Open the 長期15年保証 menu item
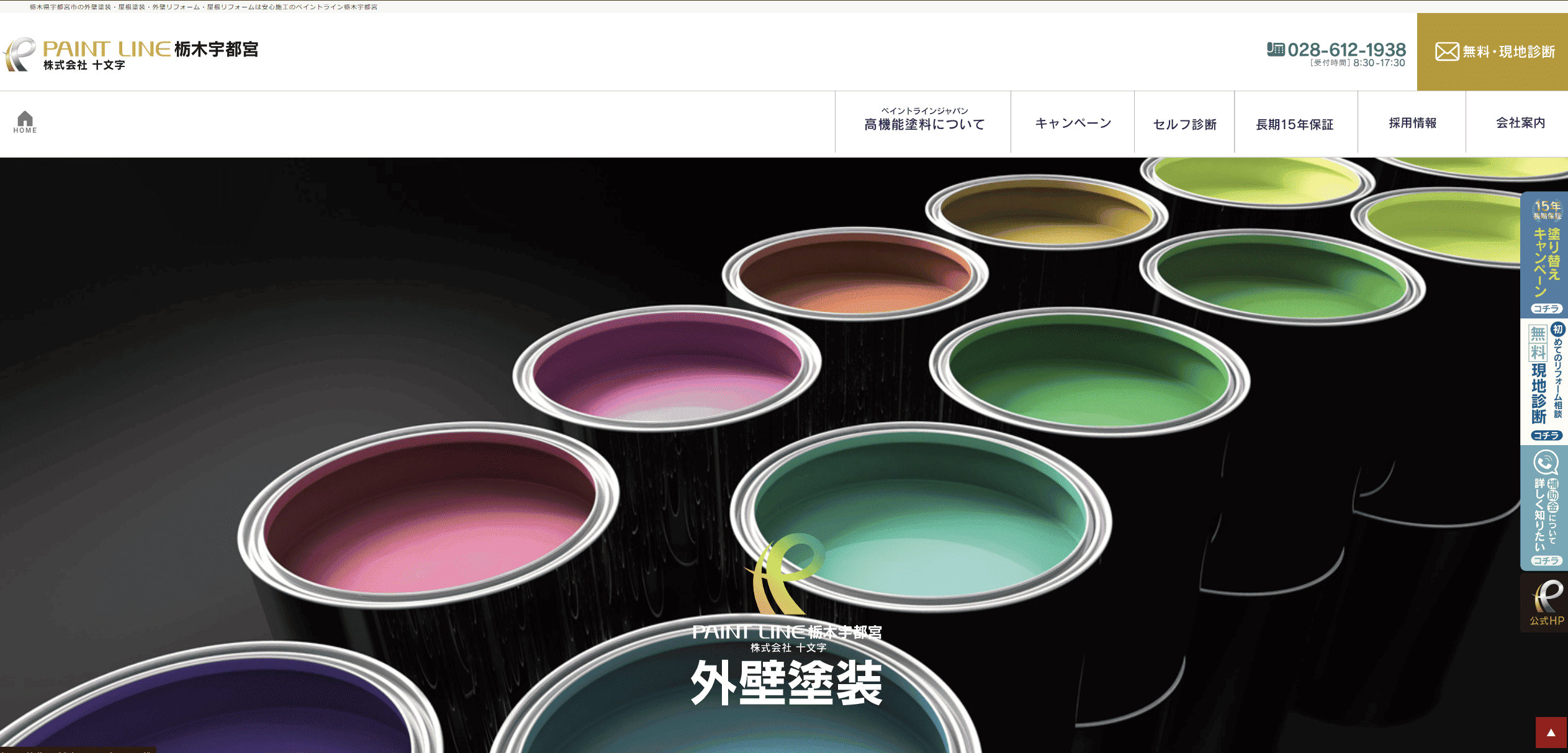The width and height of the screenshot is (1568, 753). tap(1295, 124)
